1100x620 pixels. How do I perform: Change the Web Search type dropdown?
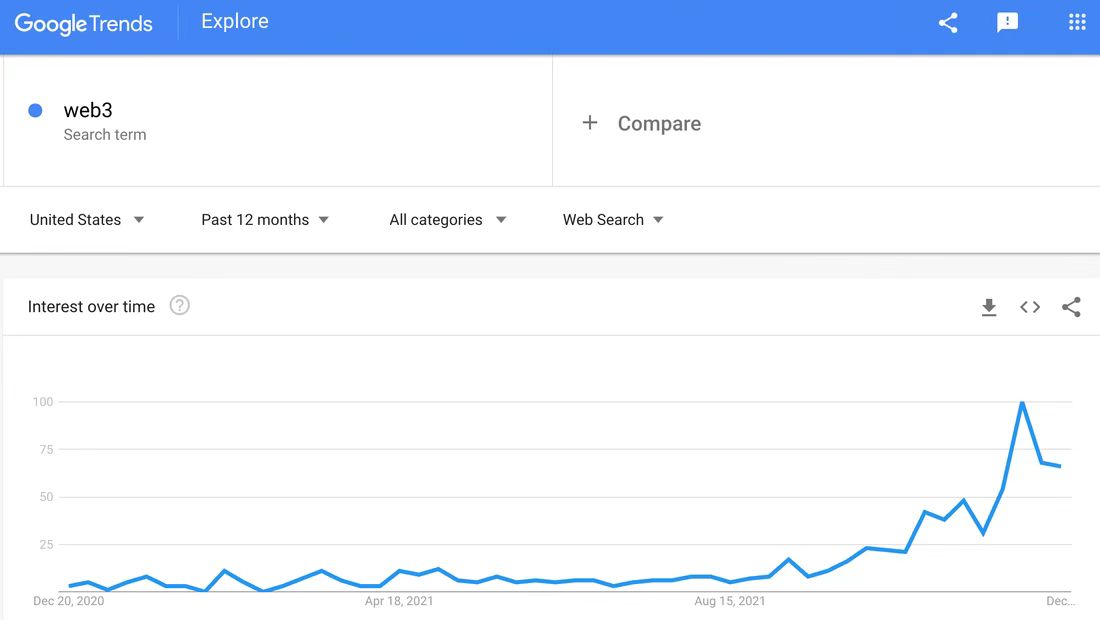pyautogui.click(x=613, y=220)
